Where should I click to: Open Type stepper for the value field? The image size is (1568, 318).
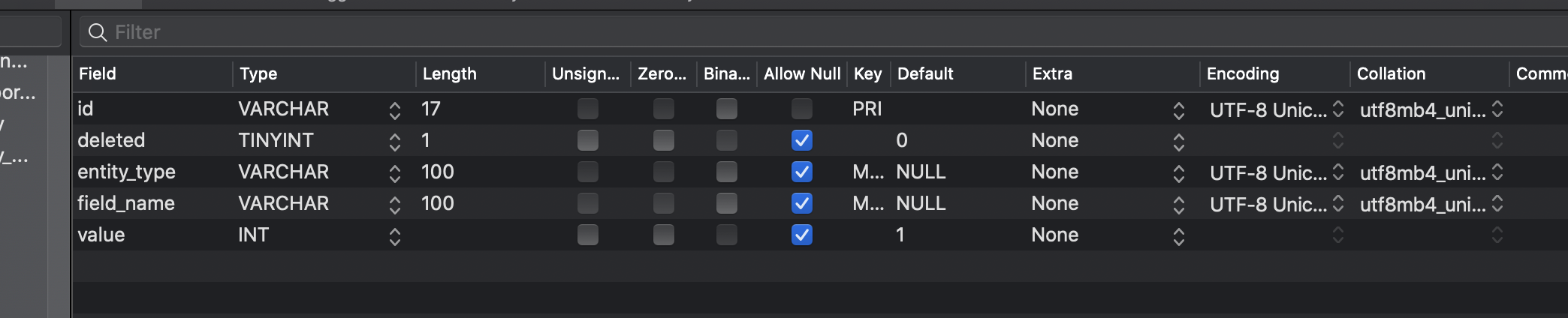coord(395,236)
